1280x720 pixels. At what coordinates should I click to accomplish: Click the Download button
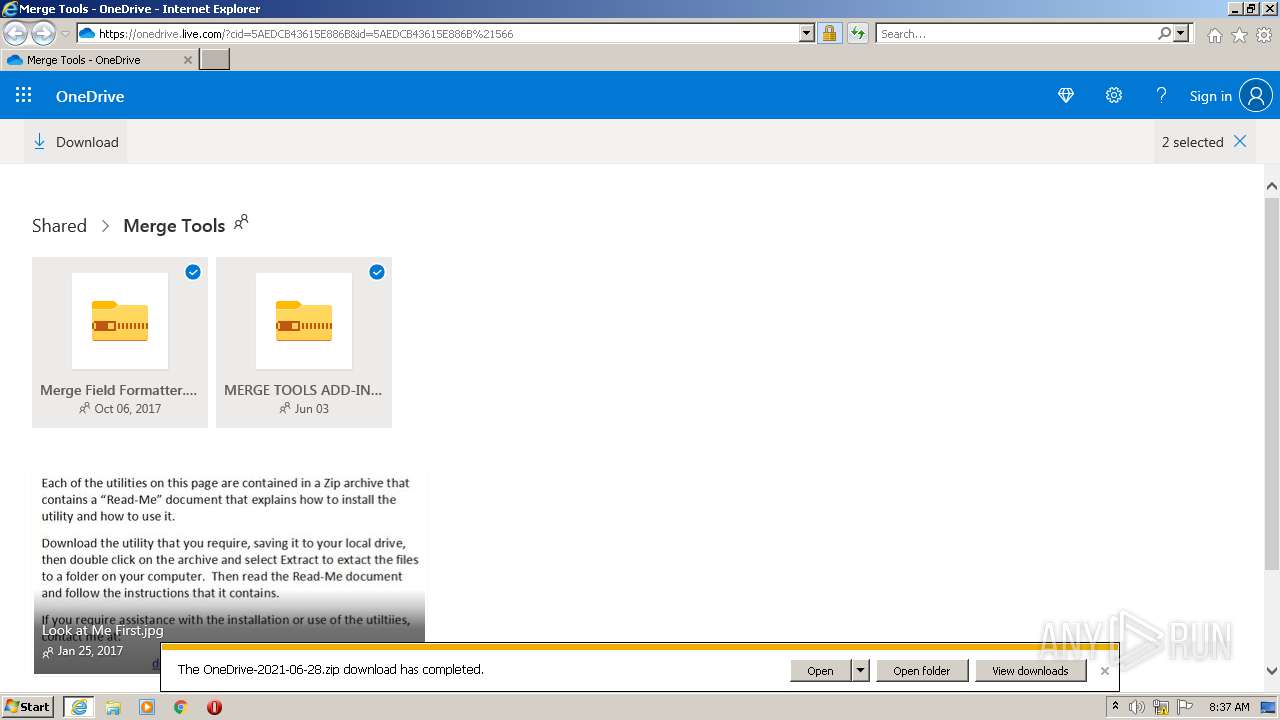point(76,142)
